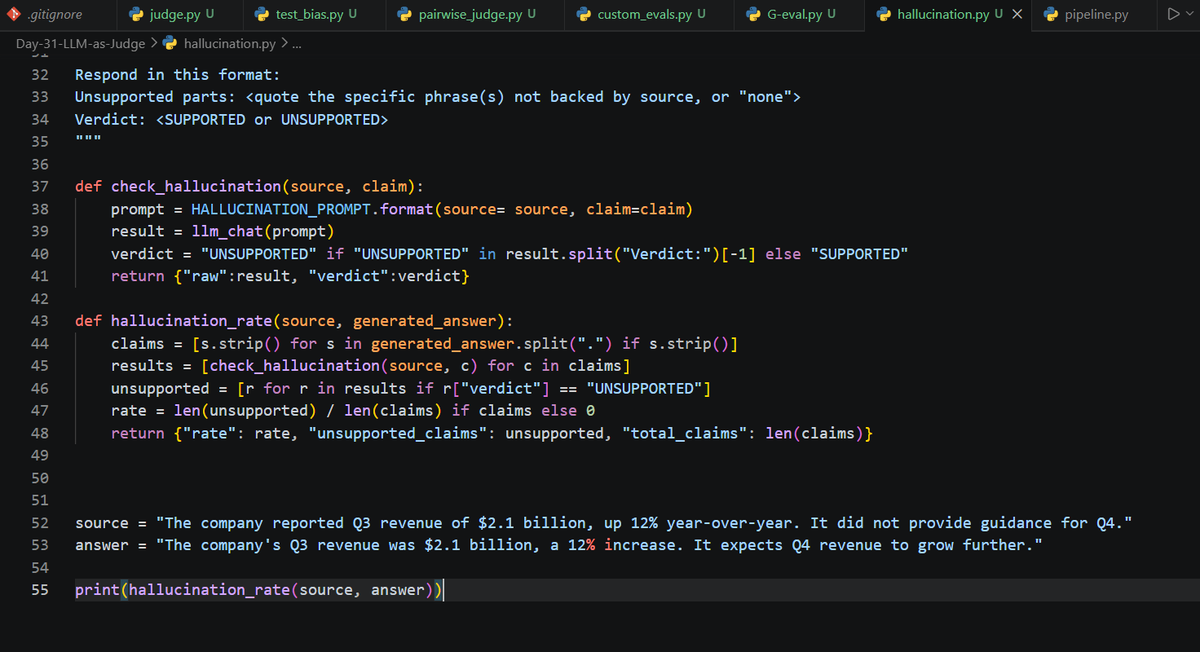
Task: Click line number 43 in gutter
Action: click(40, 321)
